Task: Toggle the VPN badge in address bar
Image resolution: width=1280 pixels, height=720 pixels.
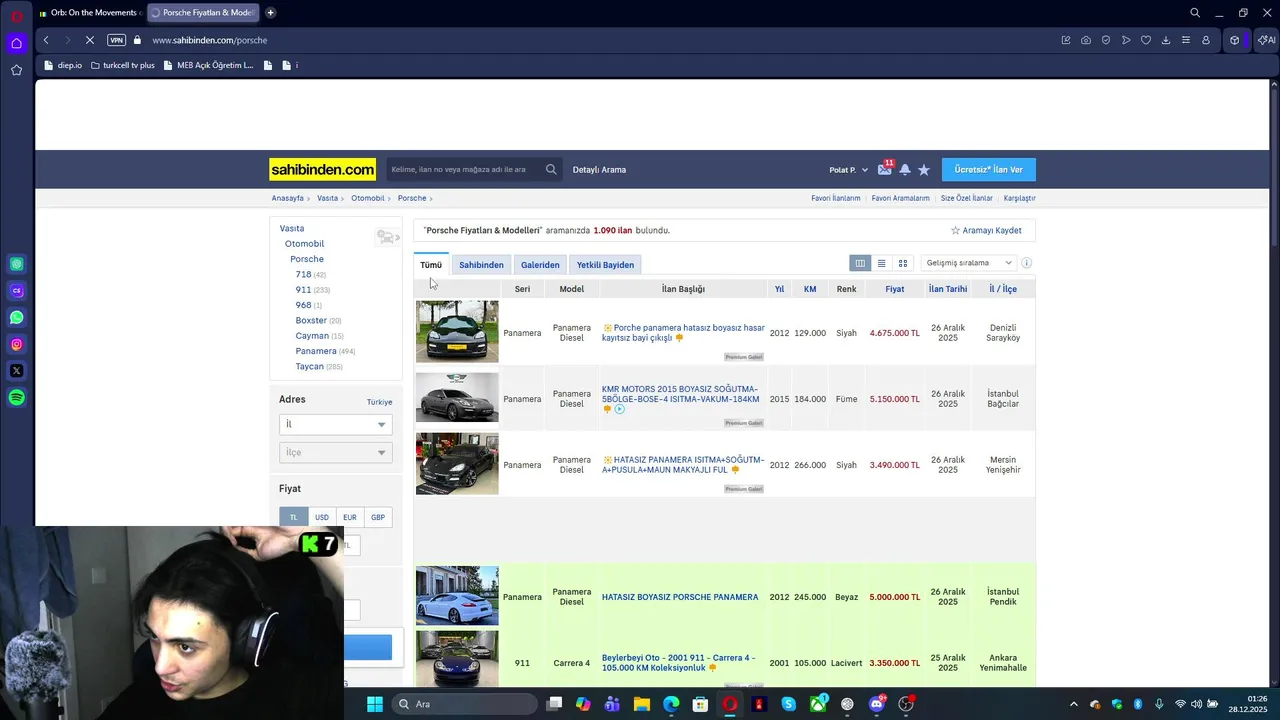Action: click(x=117, y=40)
